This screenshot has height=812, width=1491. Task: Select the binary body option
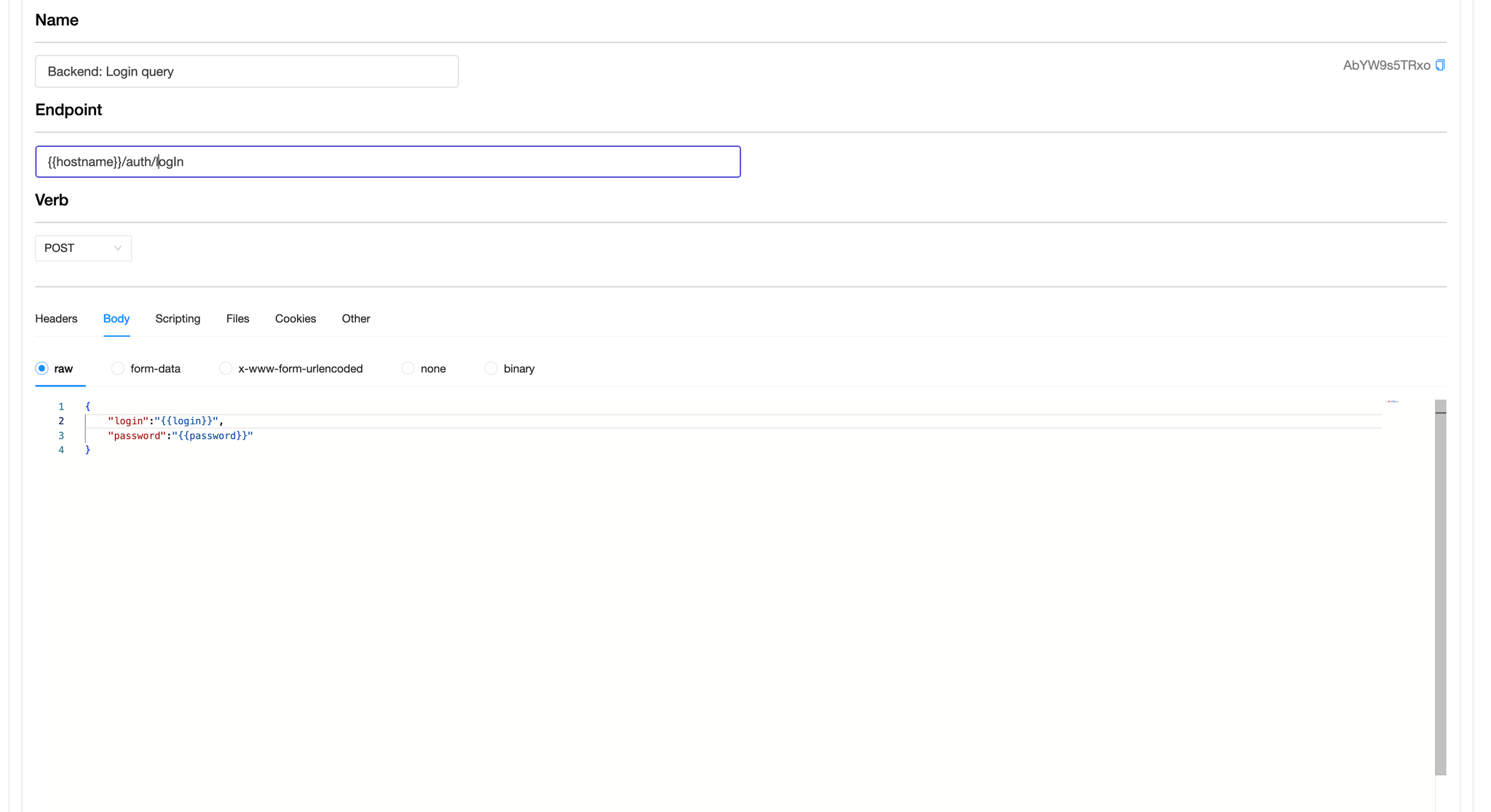tap(491, 369)
